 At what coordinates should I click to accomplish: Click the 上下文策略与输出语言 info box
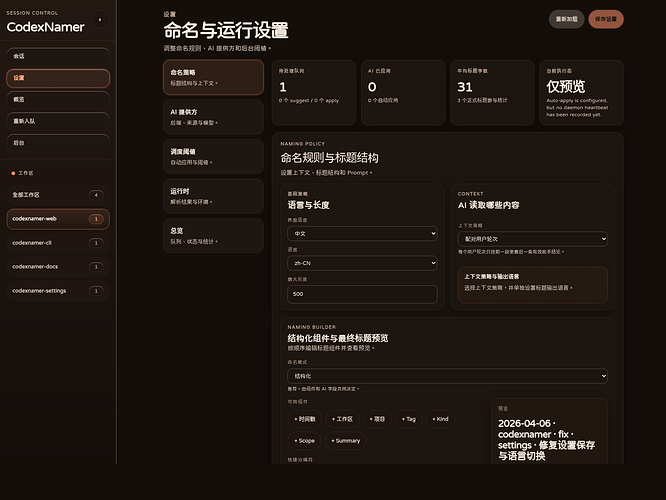pos(533,285)
